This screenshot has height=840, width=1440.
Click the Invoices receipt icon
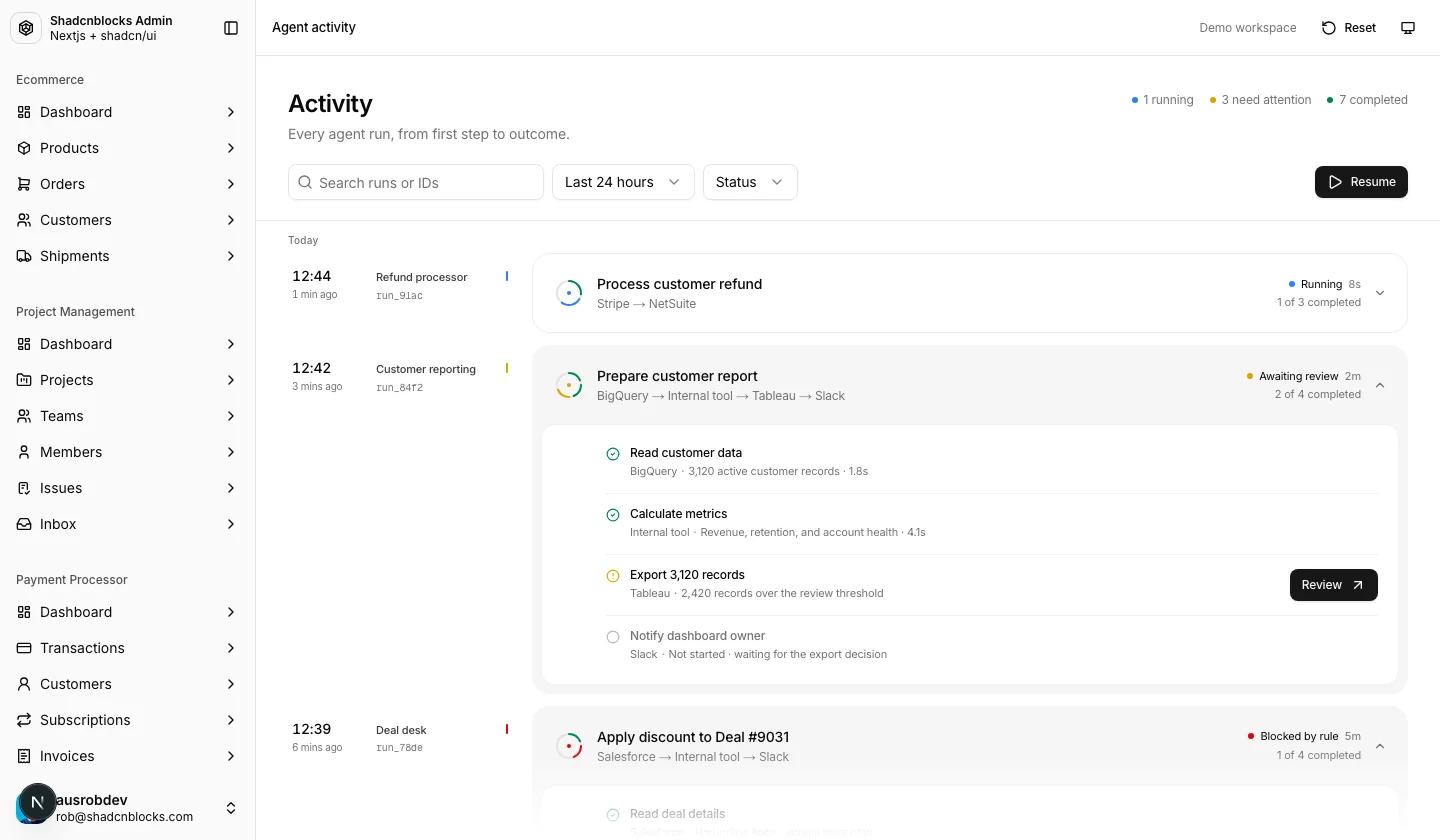pyautogui.click(x=24, y=756)
